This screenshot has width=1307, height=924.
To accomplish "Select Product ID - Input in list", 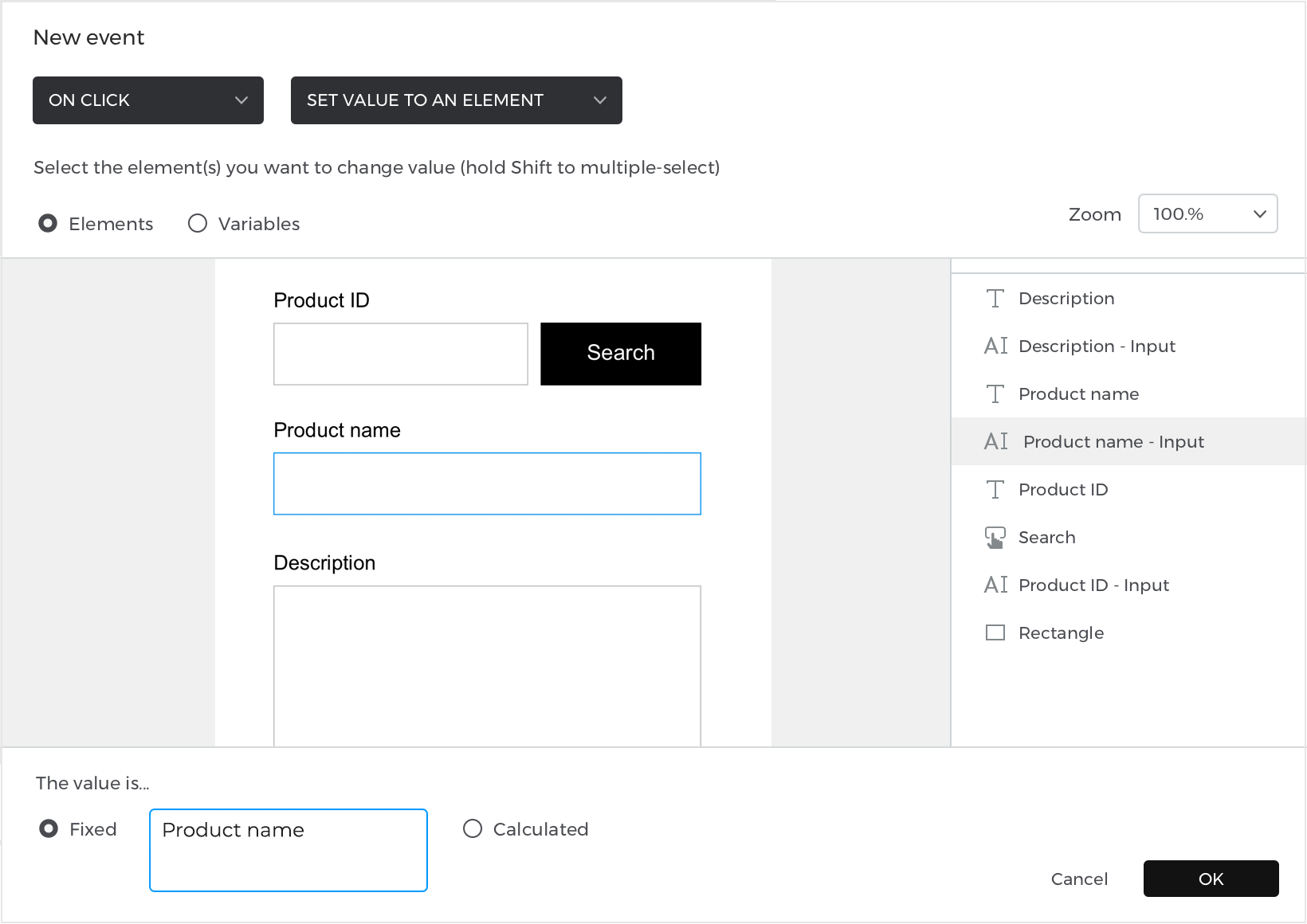I will click(1128, 585).
